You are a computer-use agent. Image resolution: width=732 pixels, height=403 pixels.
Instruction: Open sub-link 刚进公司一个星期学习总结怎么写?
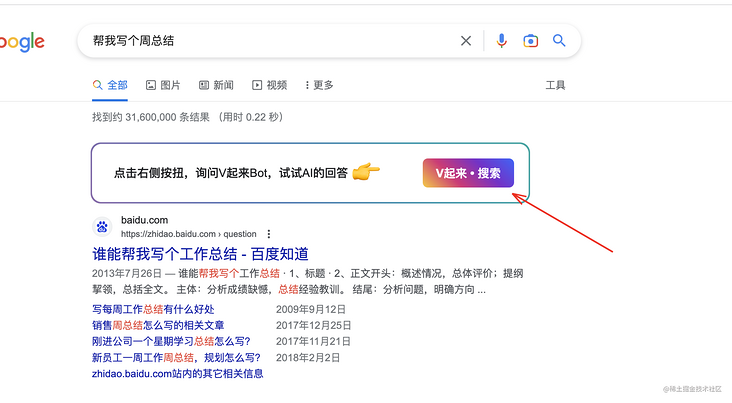(x=171, y=341)
